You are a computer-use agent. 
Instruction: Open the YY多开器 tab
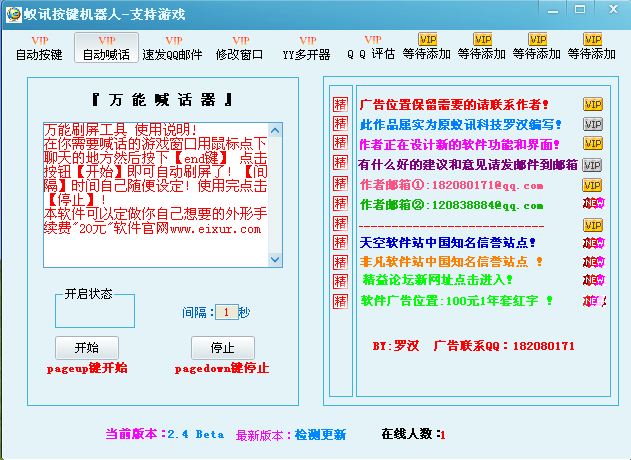(307, 48)
